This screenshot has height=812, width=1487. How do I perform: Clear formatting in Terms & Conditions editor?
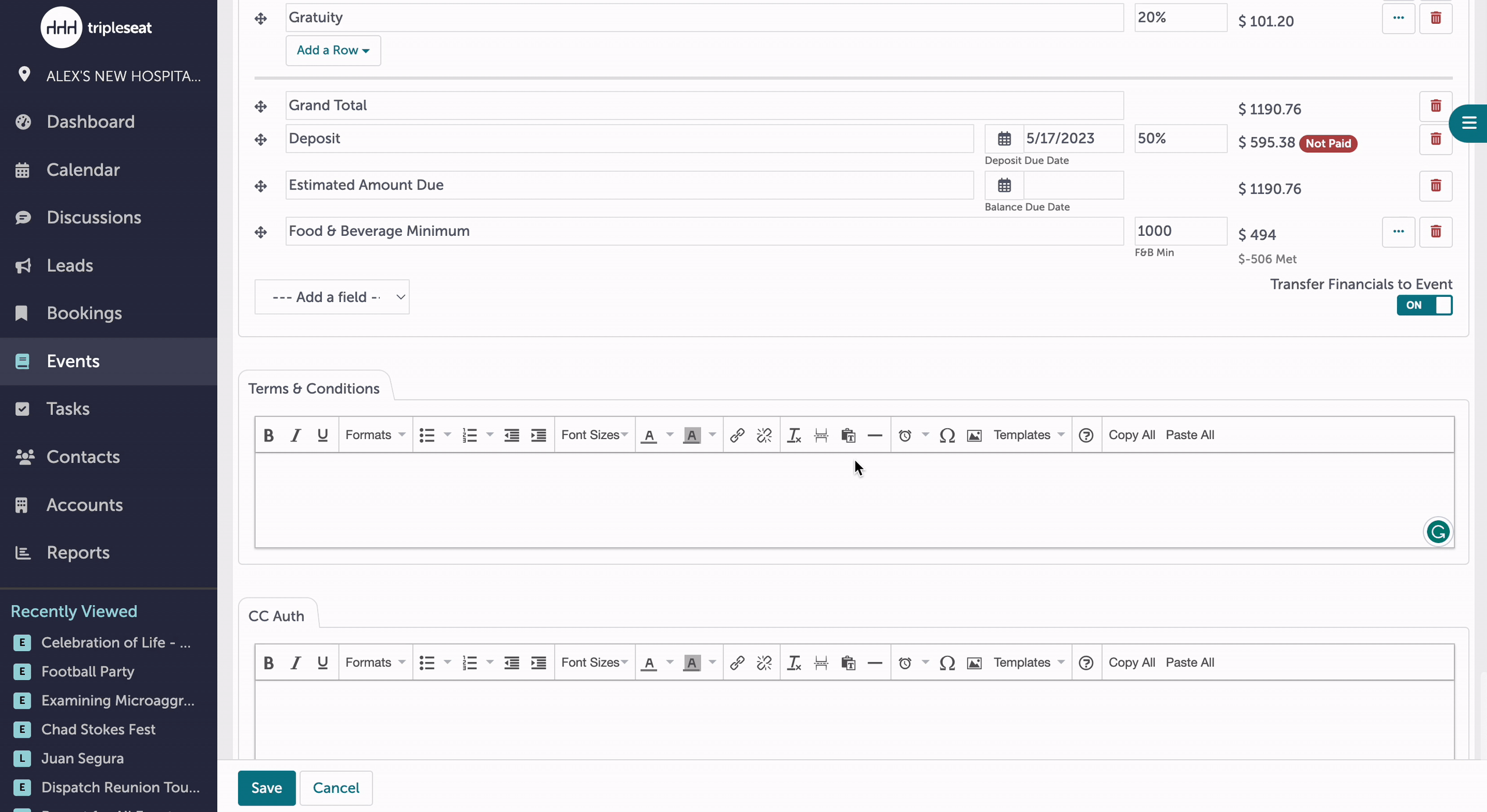pos(794,435)
